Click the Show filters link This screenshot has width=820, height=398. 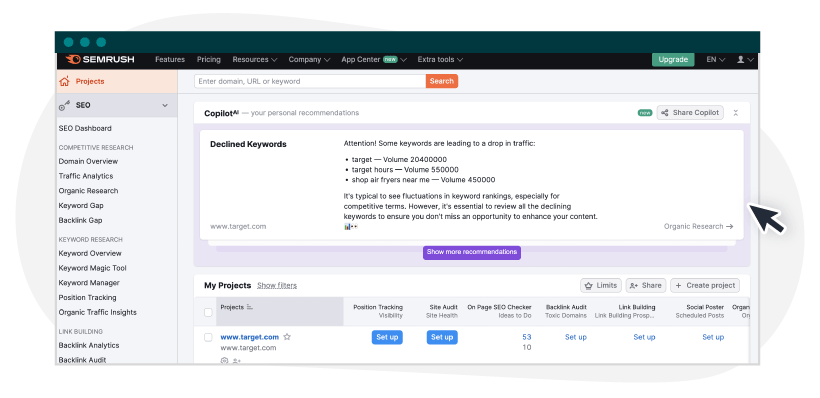click(x=277, y=286)
